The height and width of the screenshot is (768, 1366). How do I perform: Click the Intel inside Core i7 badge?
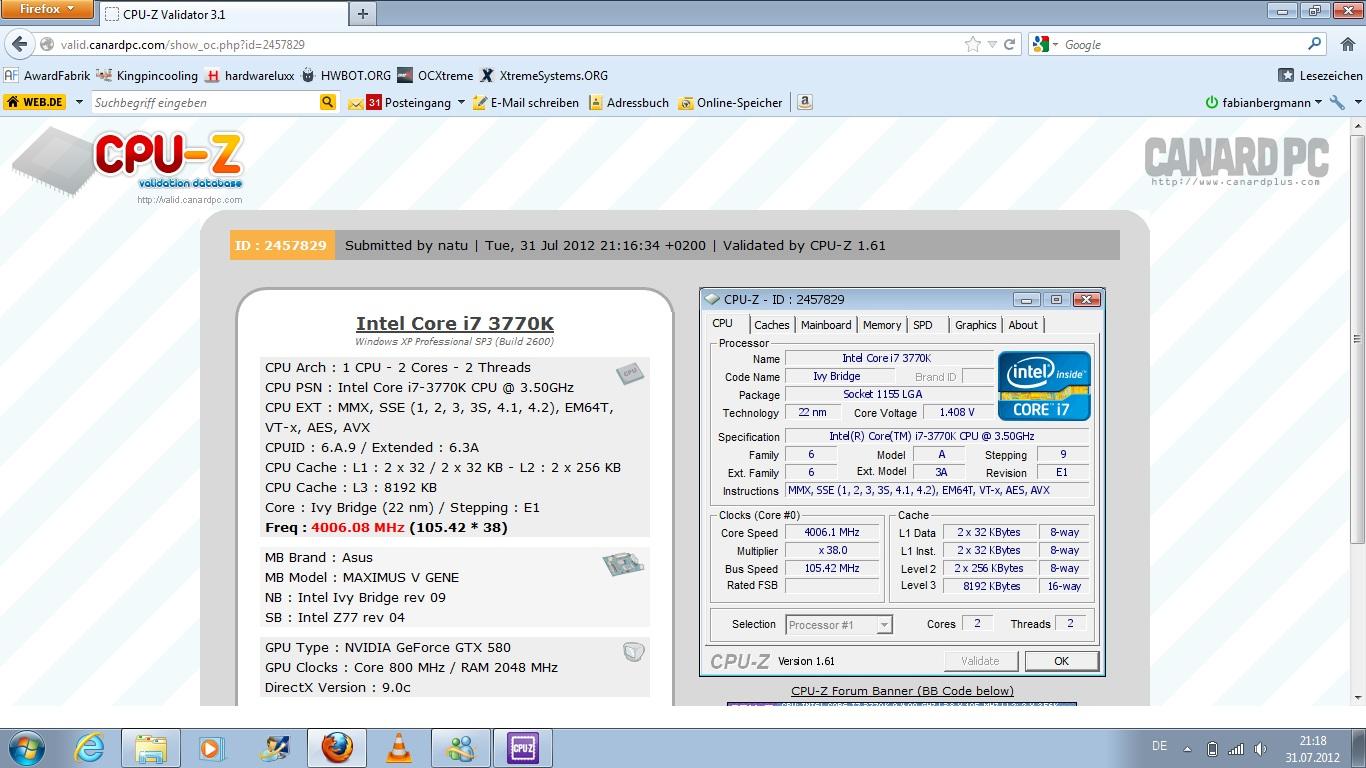pyautogui.click(x=1044, y=385)
